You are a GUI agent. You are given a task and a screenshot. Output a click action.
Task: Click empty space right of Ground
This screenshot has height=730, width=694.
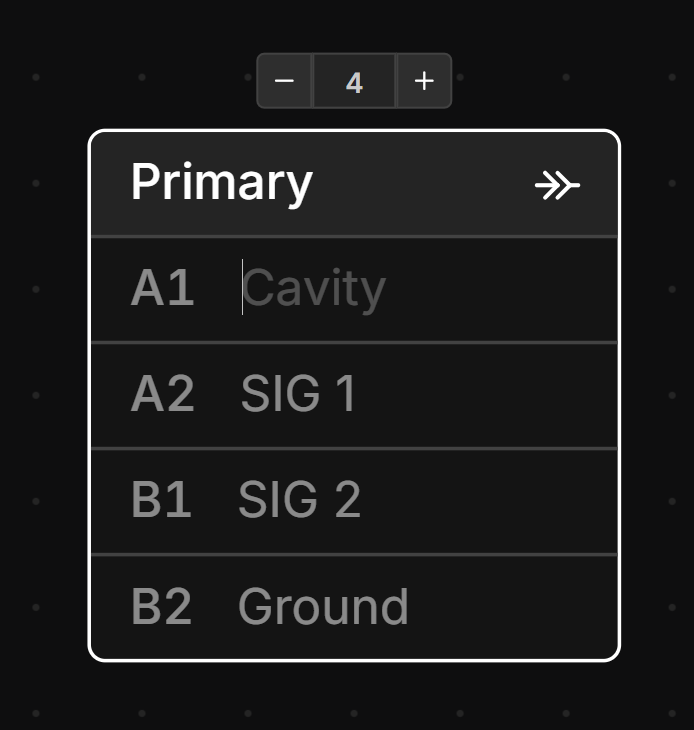(x=510, y=606)
